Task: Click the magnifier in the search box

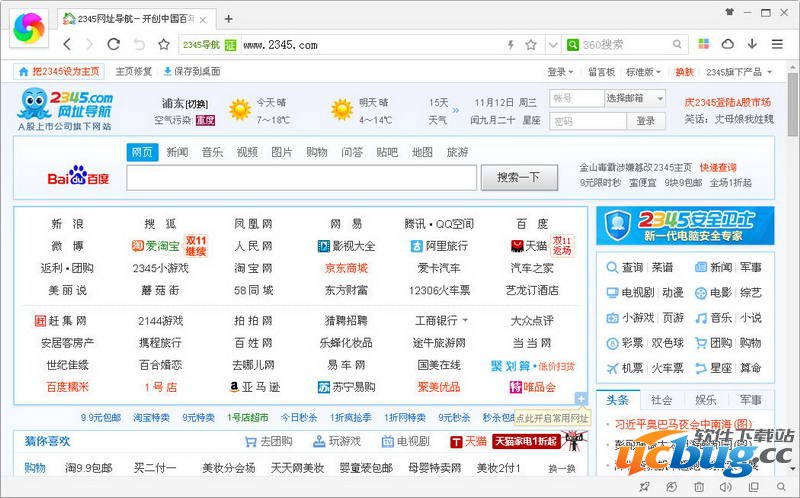Action: click(x=677, y=44)
